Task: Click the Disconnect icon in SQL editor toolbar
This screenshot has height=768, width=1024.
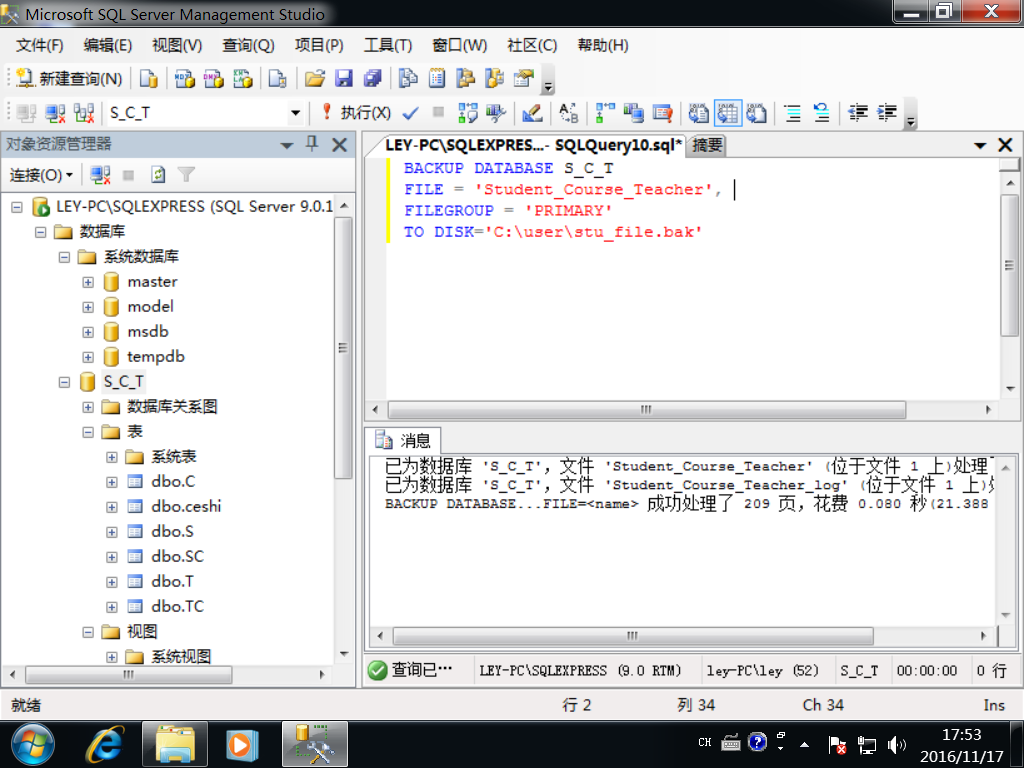Action: point(55,113)
